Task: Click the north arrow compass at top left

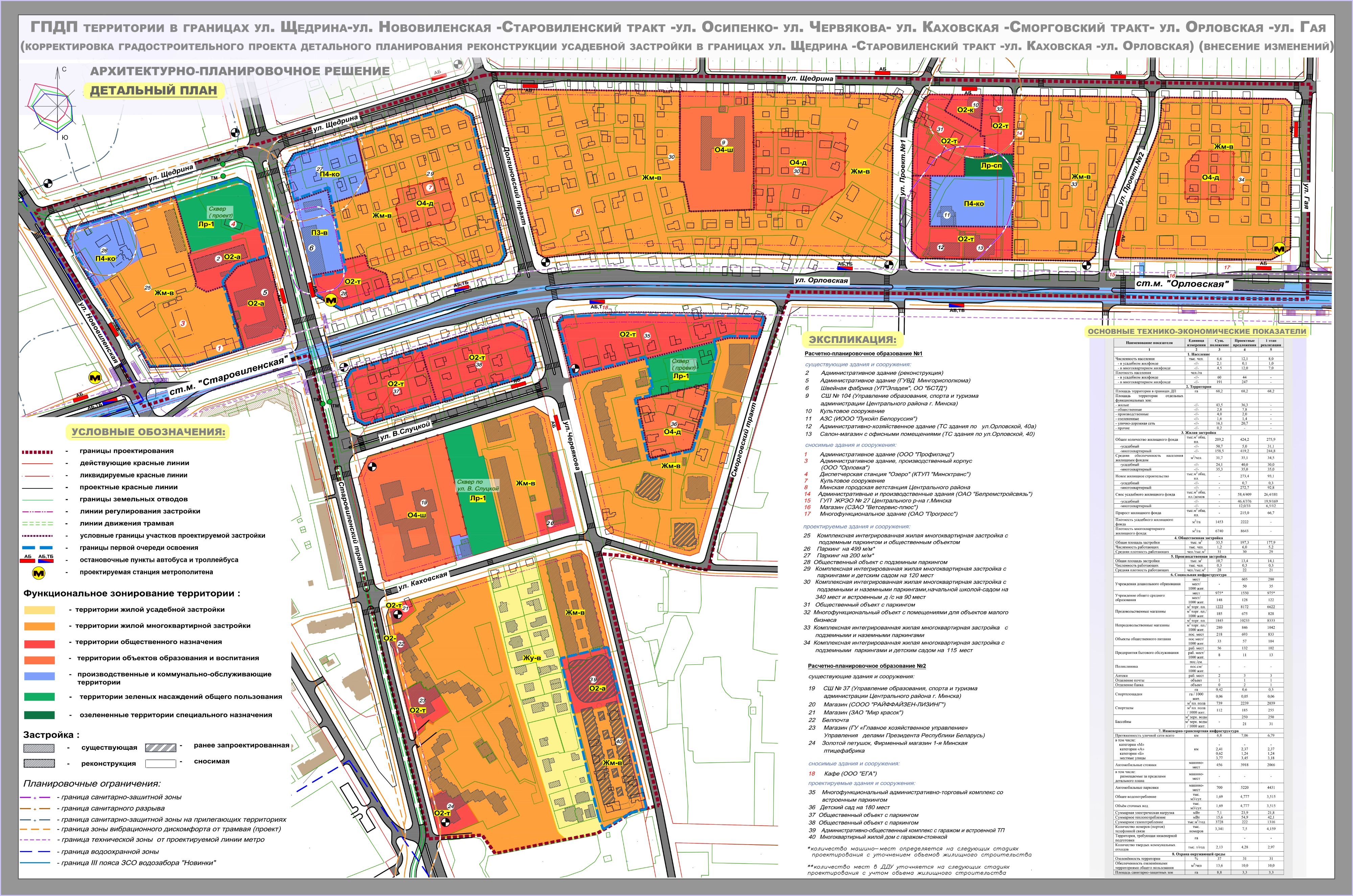Action: click(x=57, y=75)
